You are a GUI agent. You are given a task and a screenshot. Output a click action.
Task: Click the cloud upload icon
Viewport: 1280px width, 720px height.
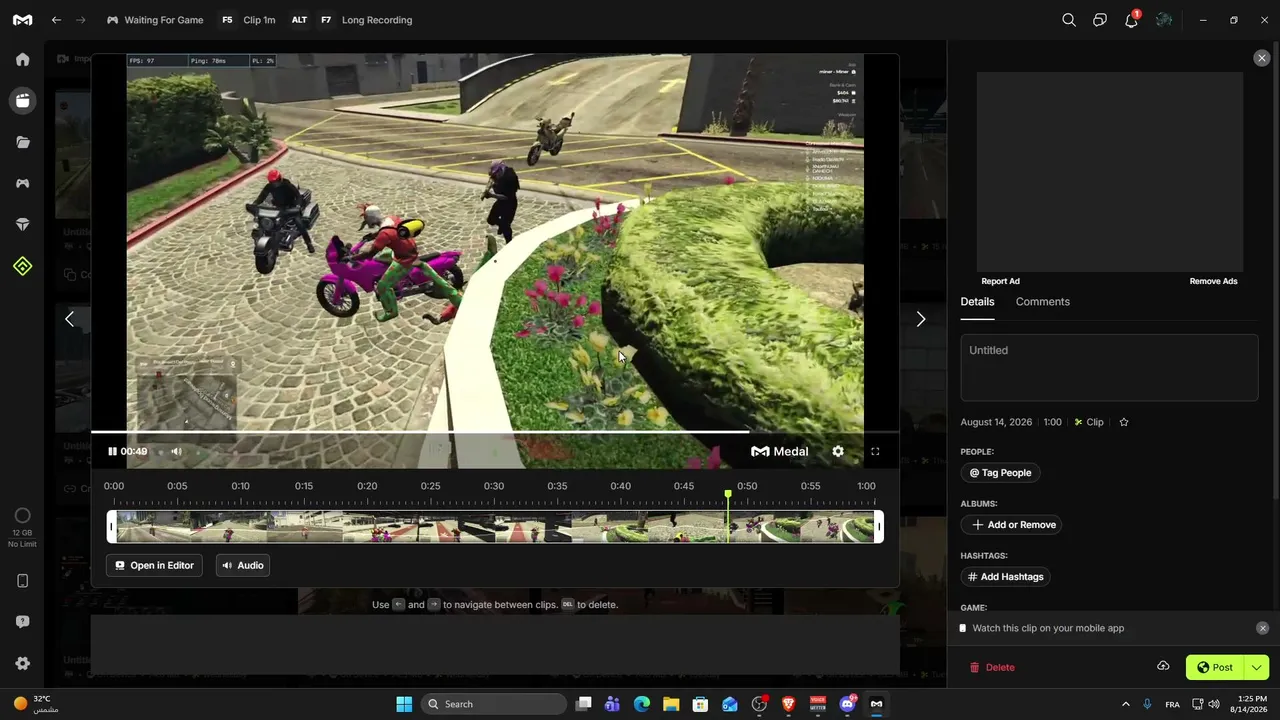click(x=1163, y=666)
